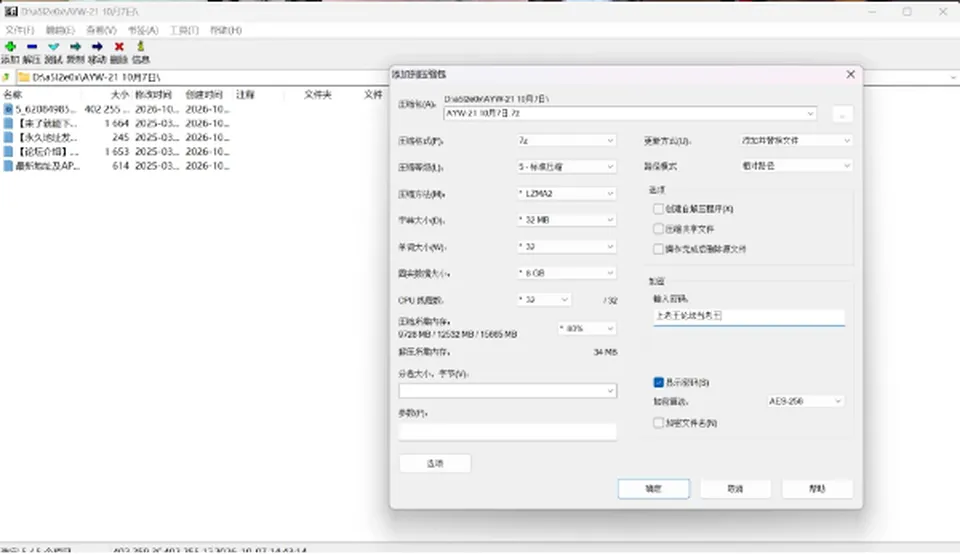Click the Info (信息) toolbar icon

(141, 47)
